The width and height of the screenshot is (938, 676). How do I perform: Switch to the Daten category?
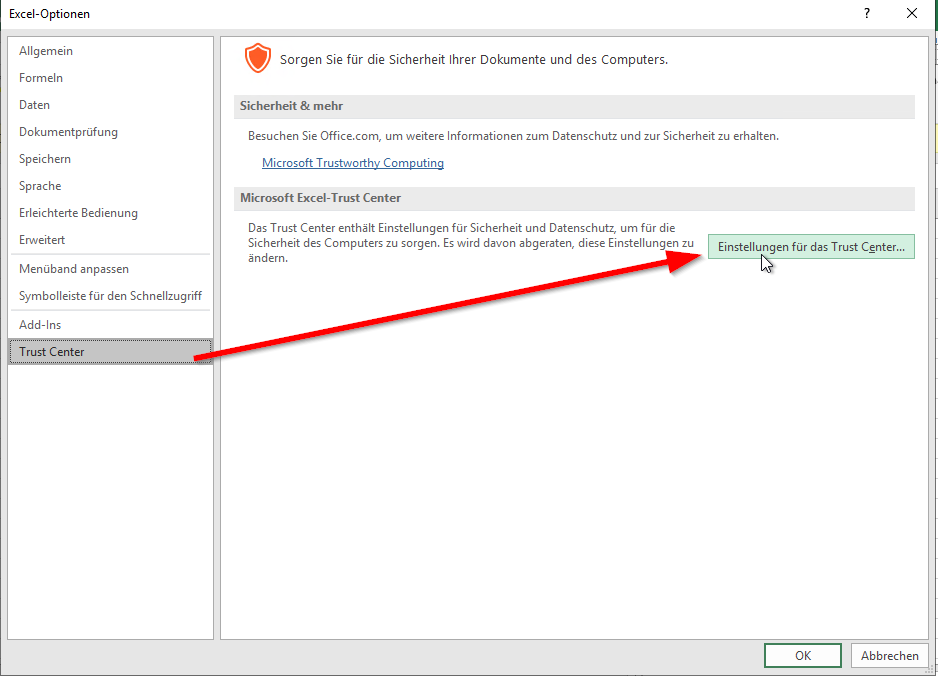(34, 105)
